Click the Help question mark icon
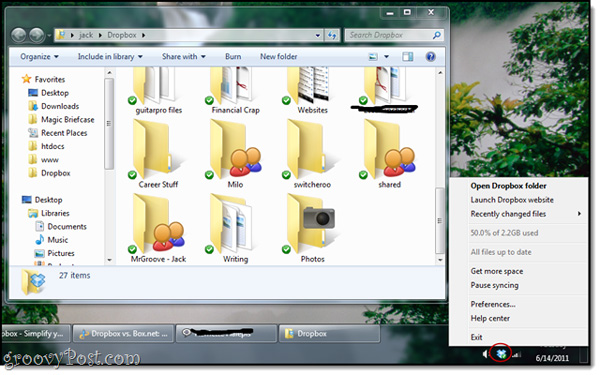 [x=430, y=57]
